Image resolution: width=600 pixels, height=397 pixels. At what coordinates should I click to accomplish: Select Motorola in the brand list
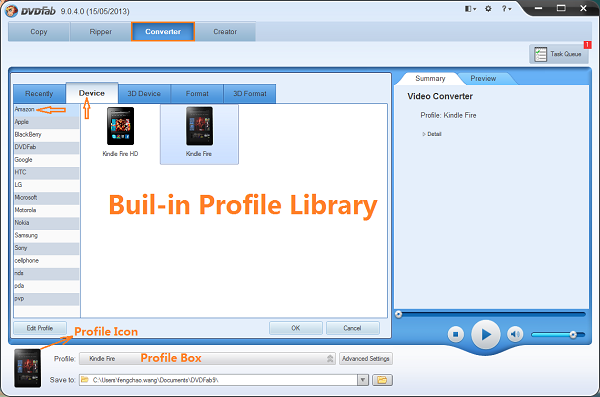click(x=47, y=210)
